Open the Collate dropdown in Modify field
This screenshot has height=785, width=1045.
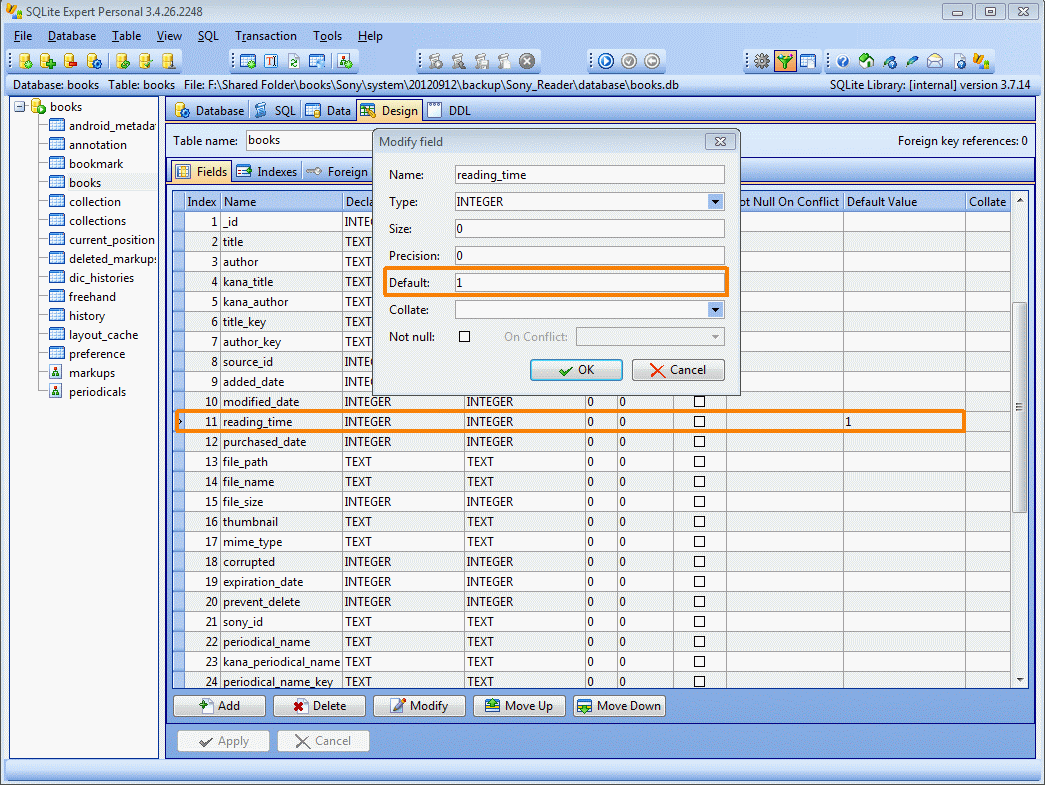(715, 310)
